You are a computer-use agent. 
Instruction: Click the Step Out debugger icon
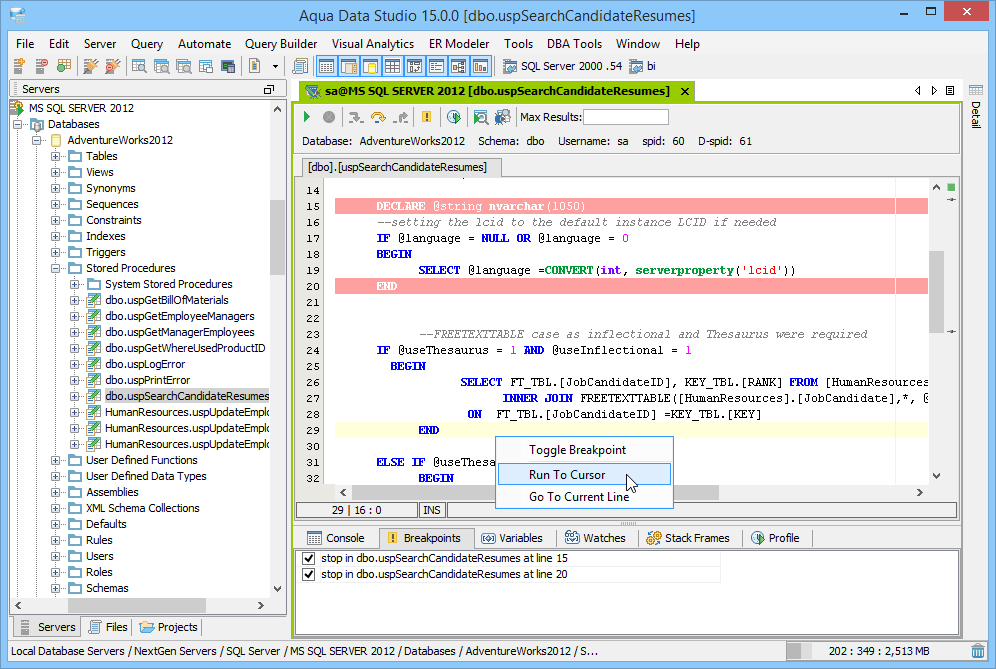(401, 117)
